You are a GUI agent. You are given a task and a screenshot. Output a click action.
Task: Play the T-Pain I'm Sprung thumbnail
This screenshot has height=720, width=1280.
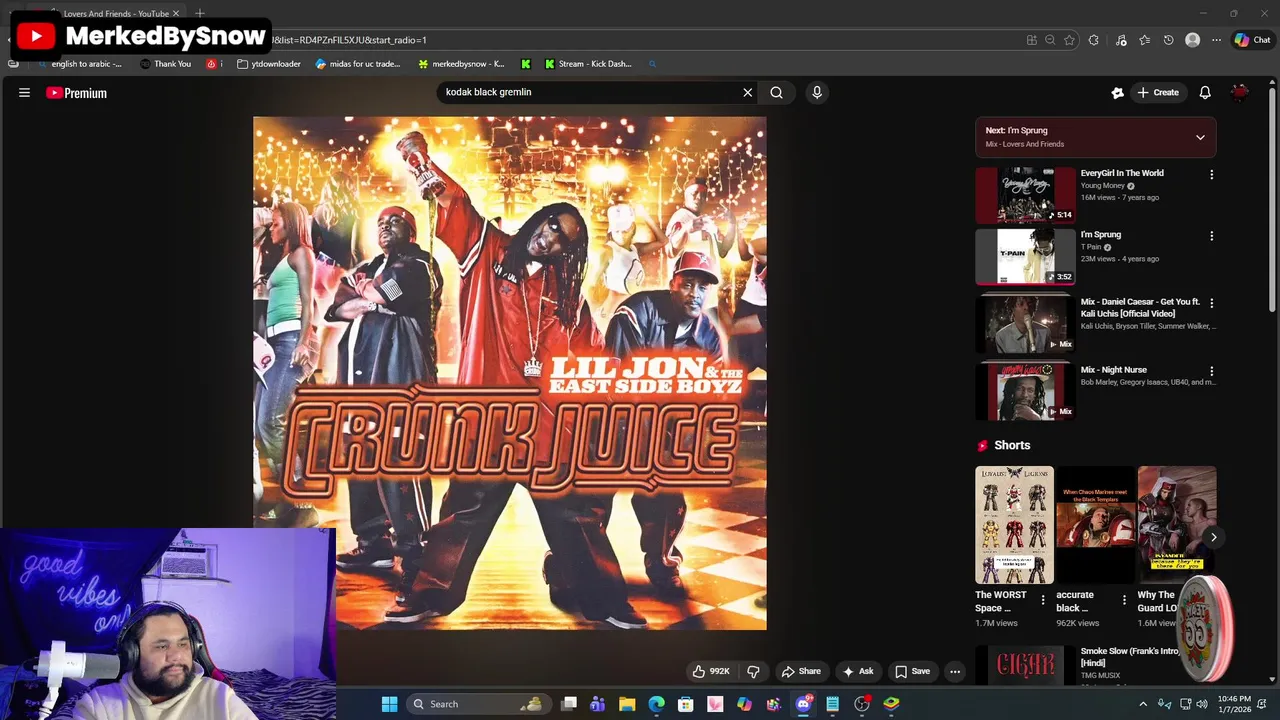1025,257
